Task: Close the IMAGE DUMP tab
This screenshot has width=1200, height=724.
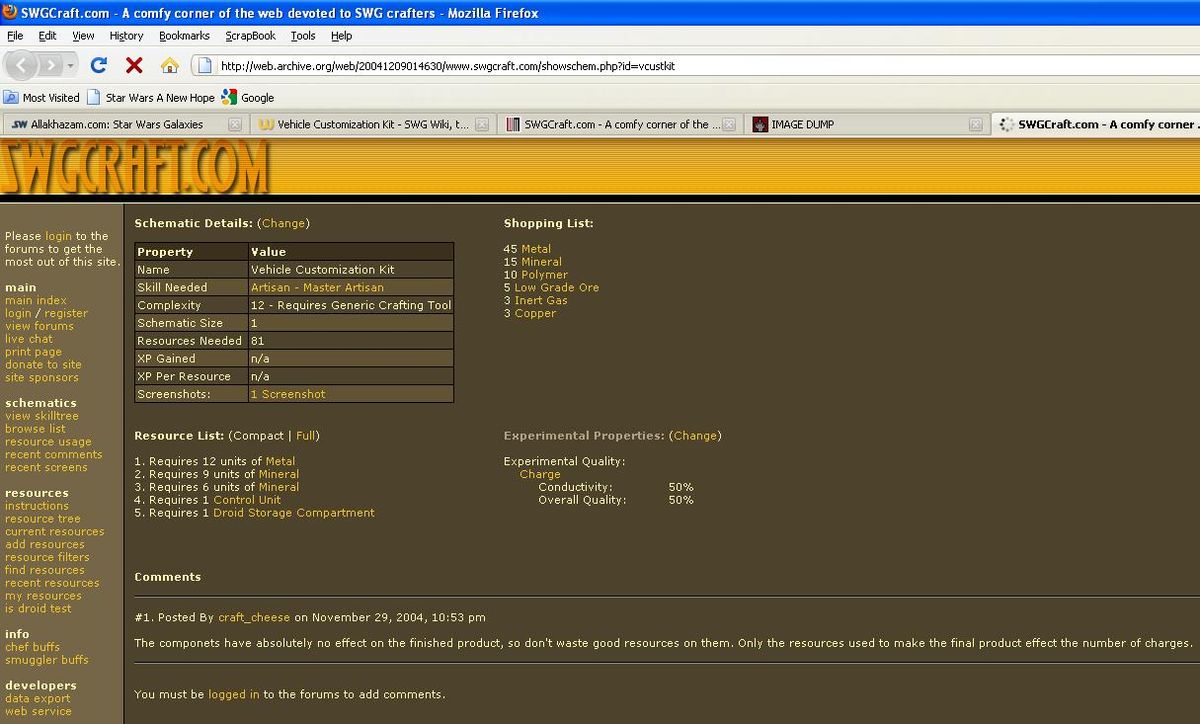Action: (x=976, y=125)
